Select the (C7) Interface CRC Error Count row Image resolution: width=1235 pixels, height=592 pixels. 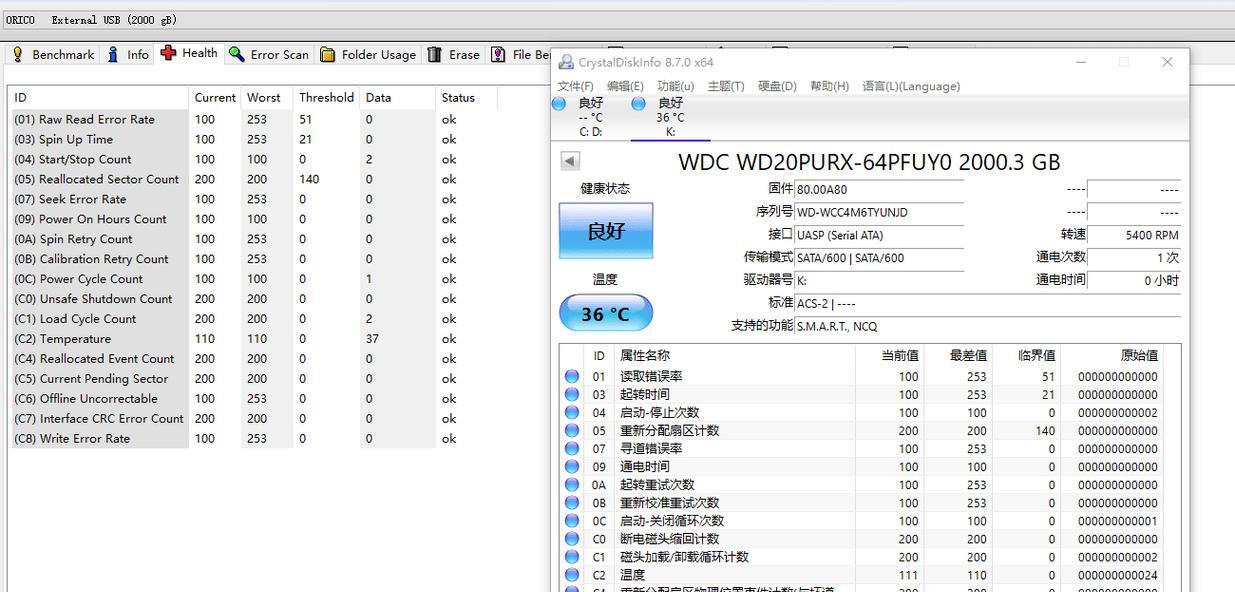(253, 419)
